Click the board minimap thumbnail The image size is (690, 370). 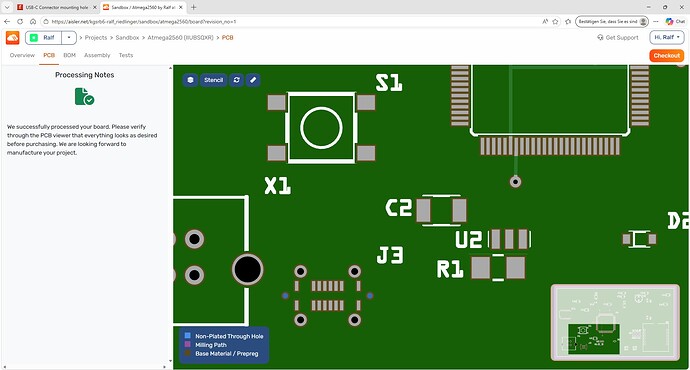coord(616,322)
